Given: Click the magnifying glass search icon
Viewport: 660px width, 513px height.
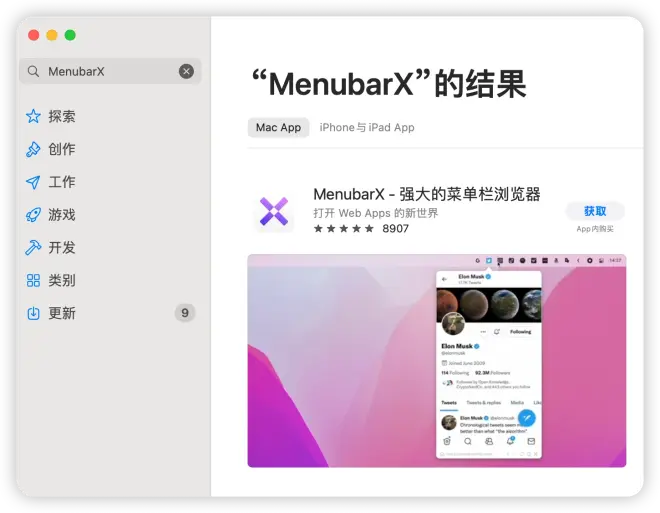Looking at the screenshot, I should tap(33, 72).
